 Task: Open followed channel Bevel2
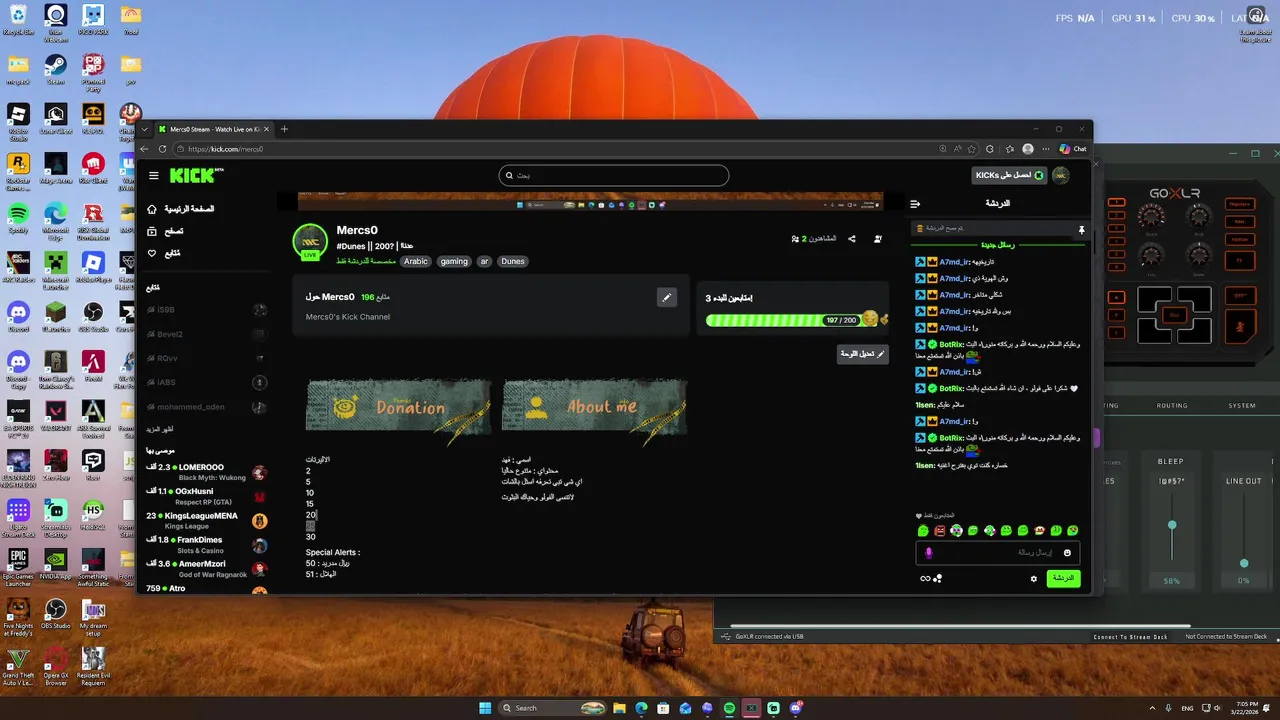(x=207, y=334)
